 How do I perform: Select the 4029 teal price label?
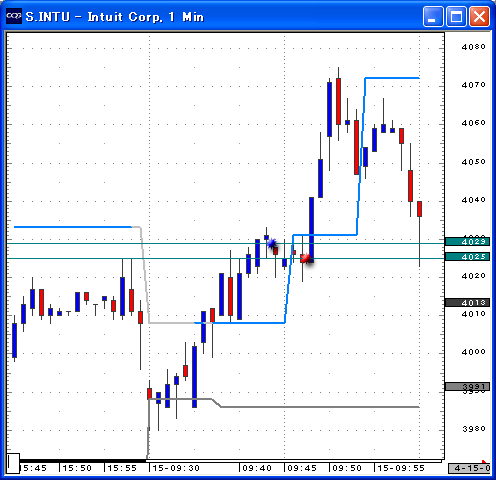point(467,242)
